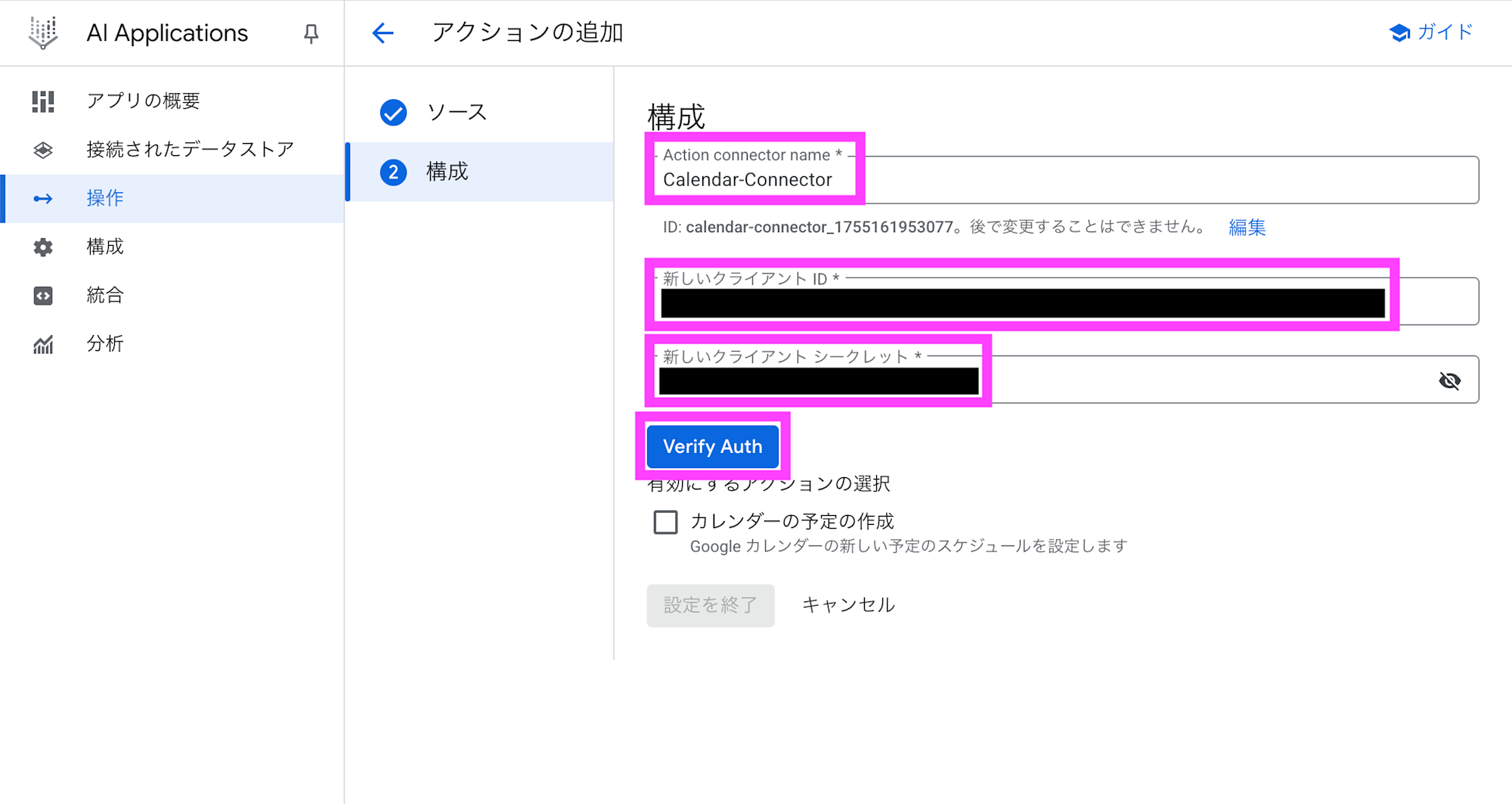Click the 統合 code icon
This screenshot has width=1512, height=804.
pos(43,296)
